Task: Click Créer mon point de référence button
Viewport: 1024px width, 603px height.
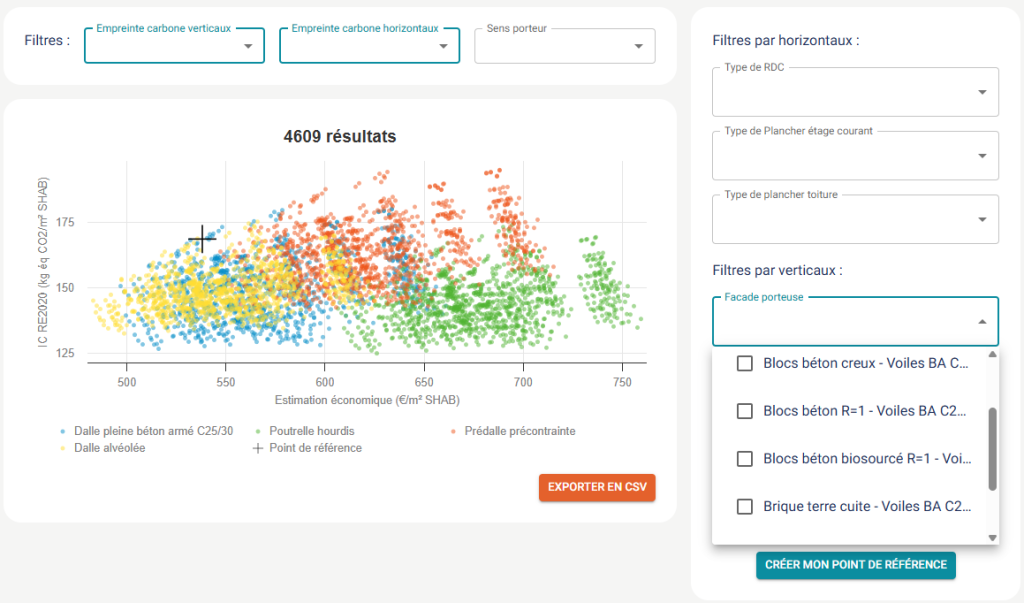Action: click(855, 565)
